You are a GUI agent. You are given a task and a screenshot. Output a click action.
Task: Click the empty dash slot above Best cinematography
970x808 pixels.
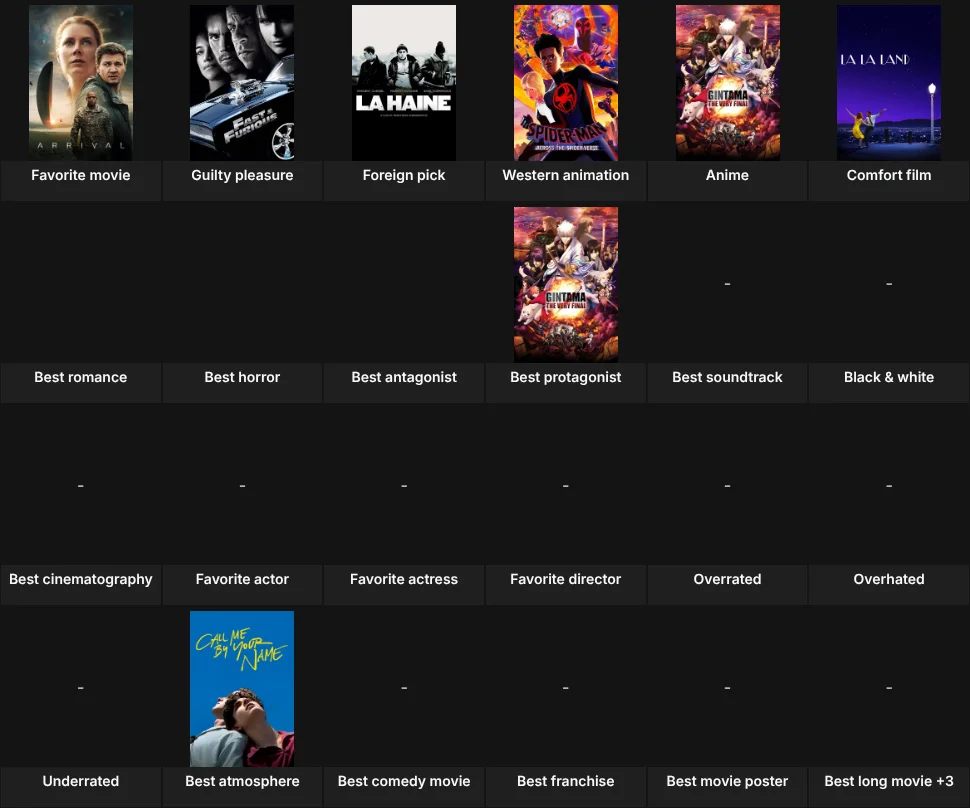(x=80, y=486)
